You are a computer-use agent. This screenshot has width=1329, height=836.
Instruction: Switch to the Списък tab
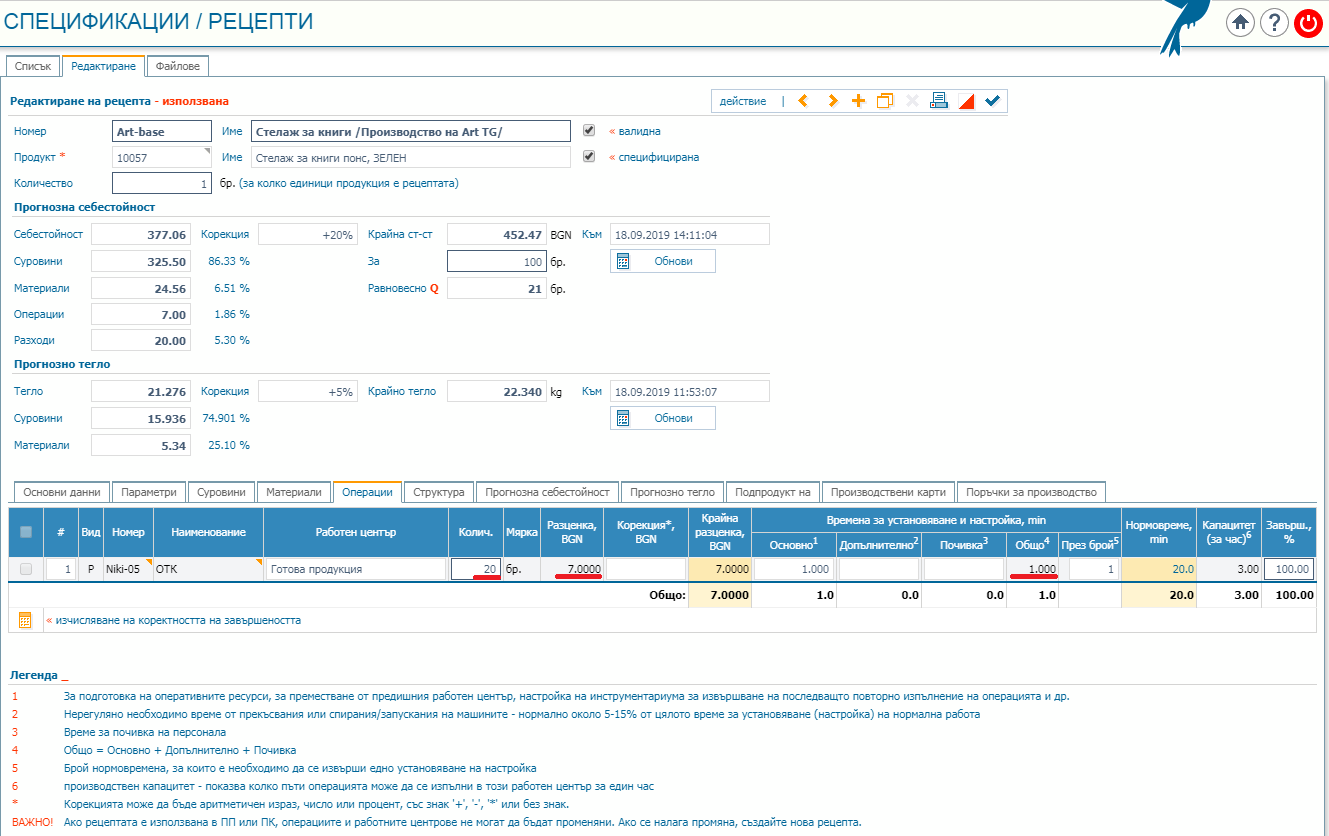[33, 66]
